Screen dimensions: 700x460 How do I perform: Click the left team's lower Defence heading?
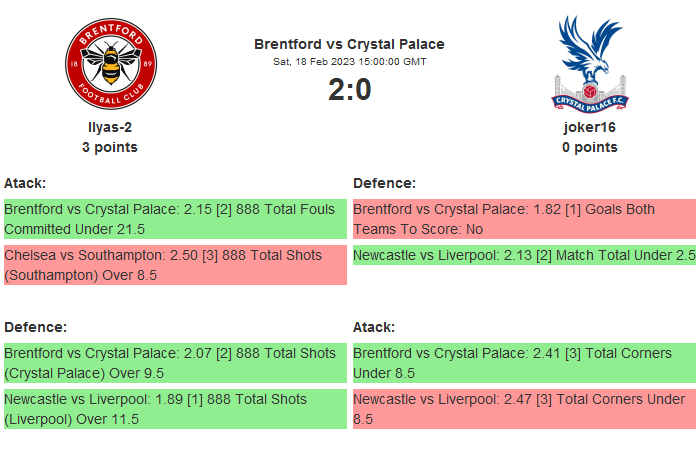click(x=35, y=327)
